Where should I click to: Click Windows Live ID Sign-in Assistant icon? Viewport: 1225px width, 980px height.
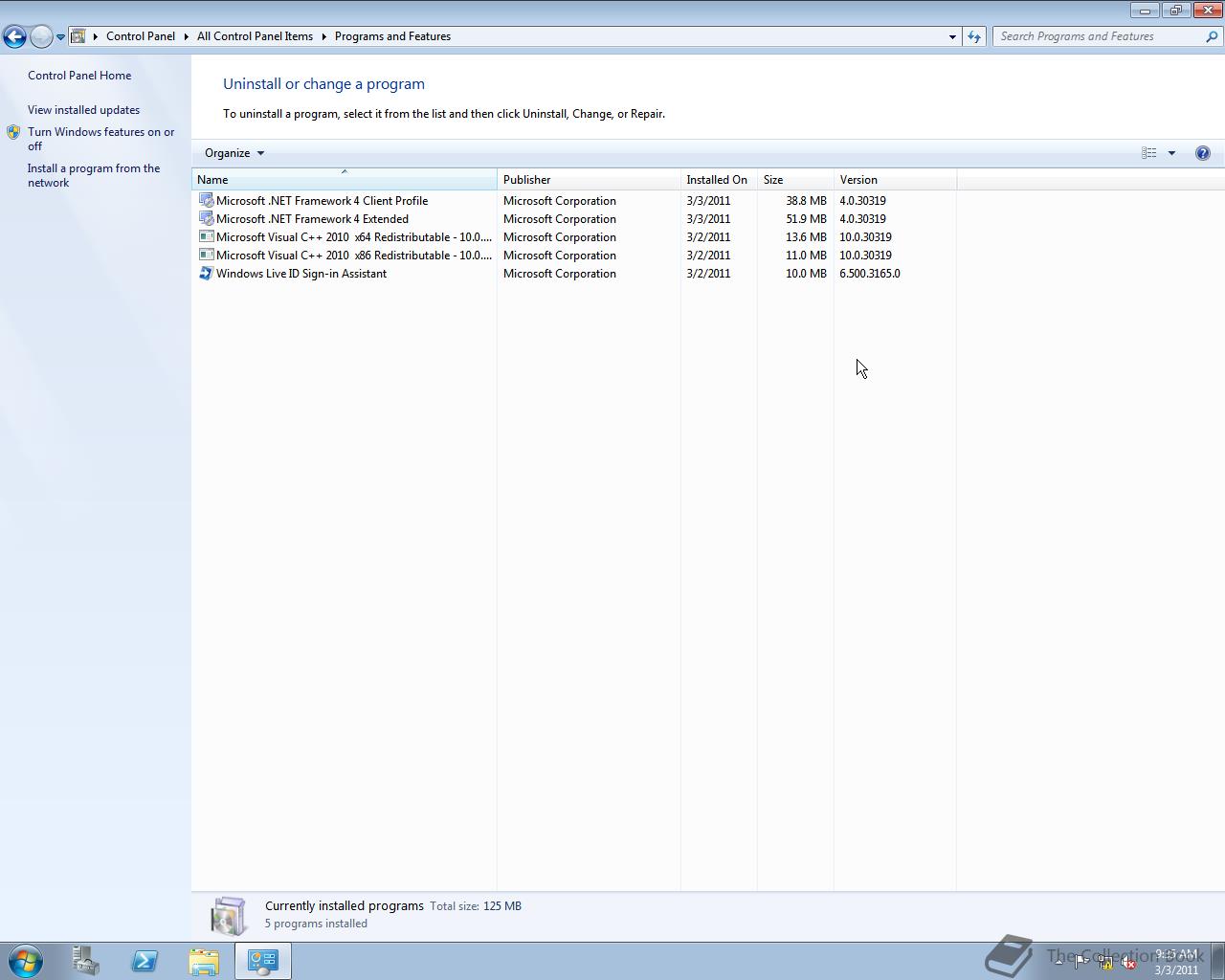(x=206, y=273)
